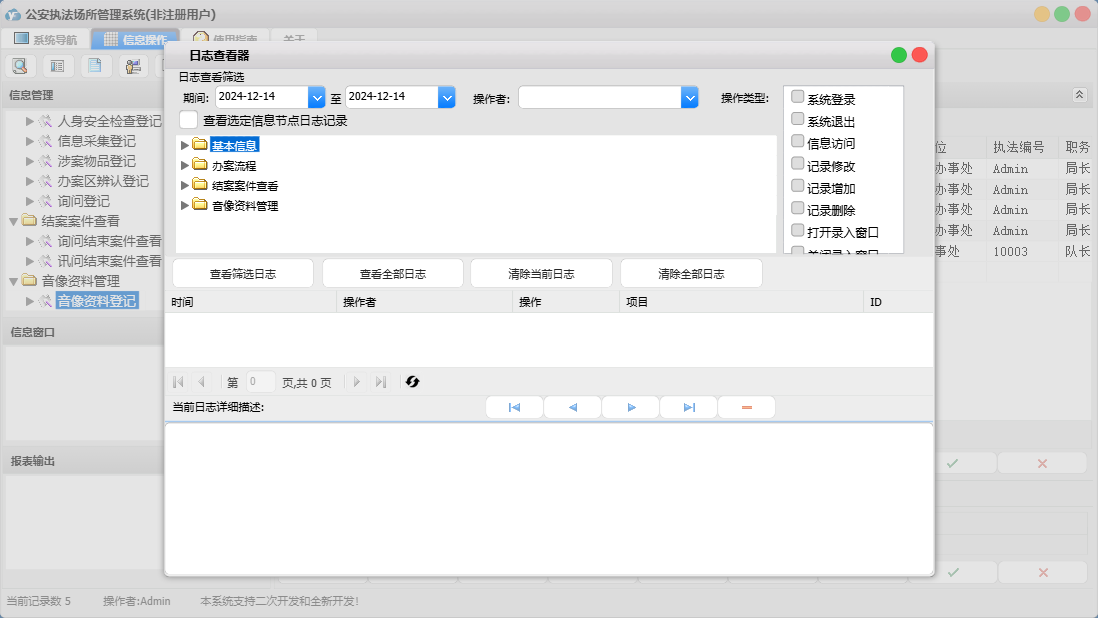Jump to last log record using the blue arrow
This screenshot has height=618, width=1098.
point(689,407)
